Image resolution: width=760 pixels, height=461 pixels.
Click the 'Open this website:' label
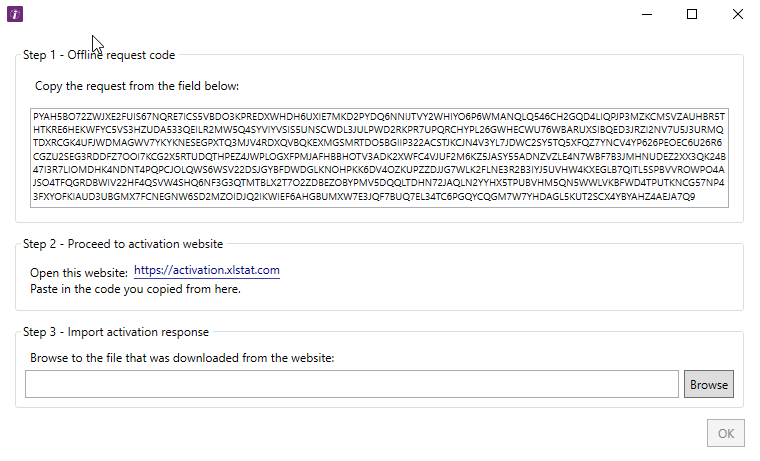click(x=79, y=271)
